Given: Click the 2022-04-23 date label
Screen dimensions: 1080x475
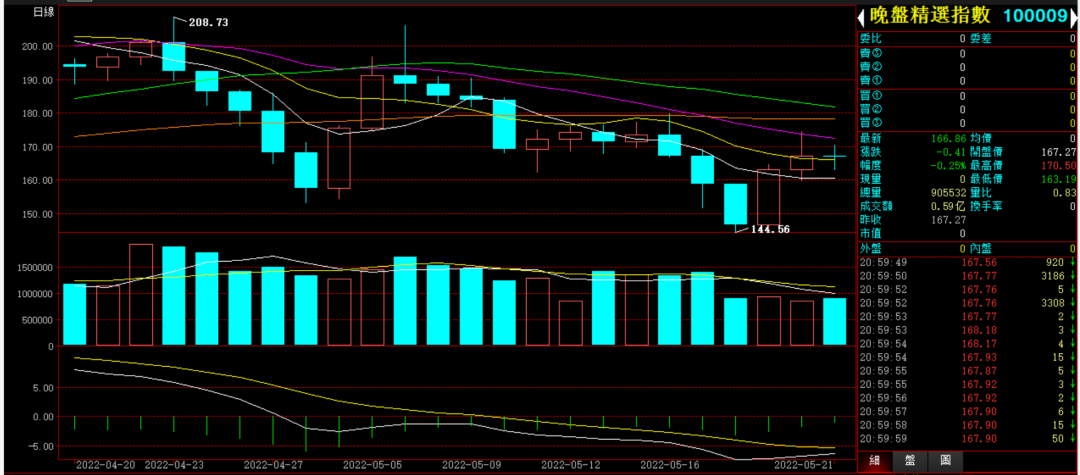Looking at the screenshot, I should click(x=174, y=465).
